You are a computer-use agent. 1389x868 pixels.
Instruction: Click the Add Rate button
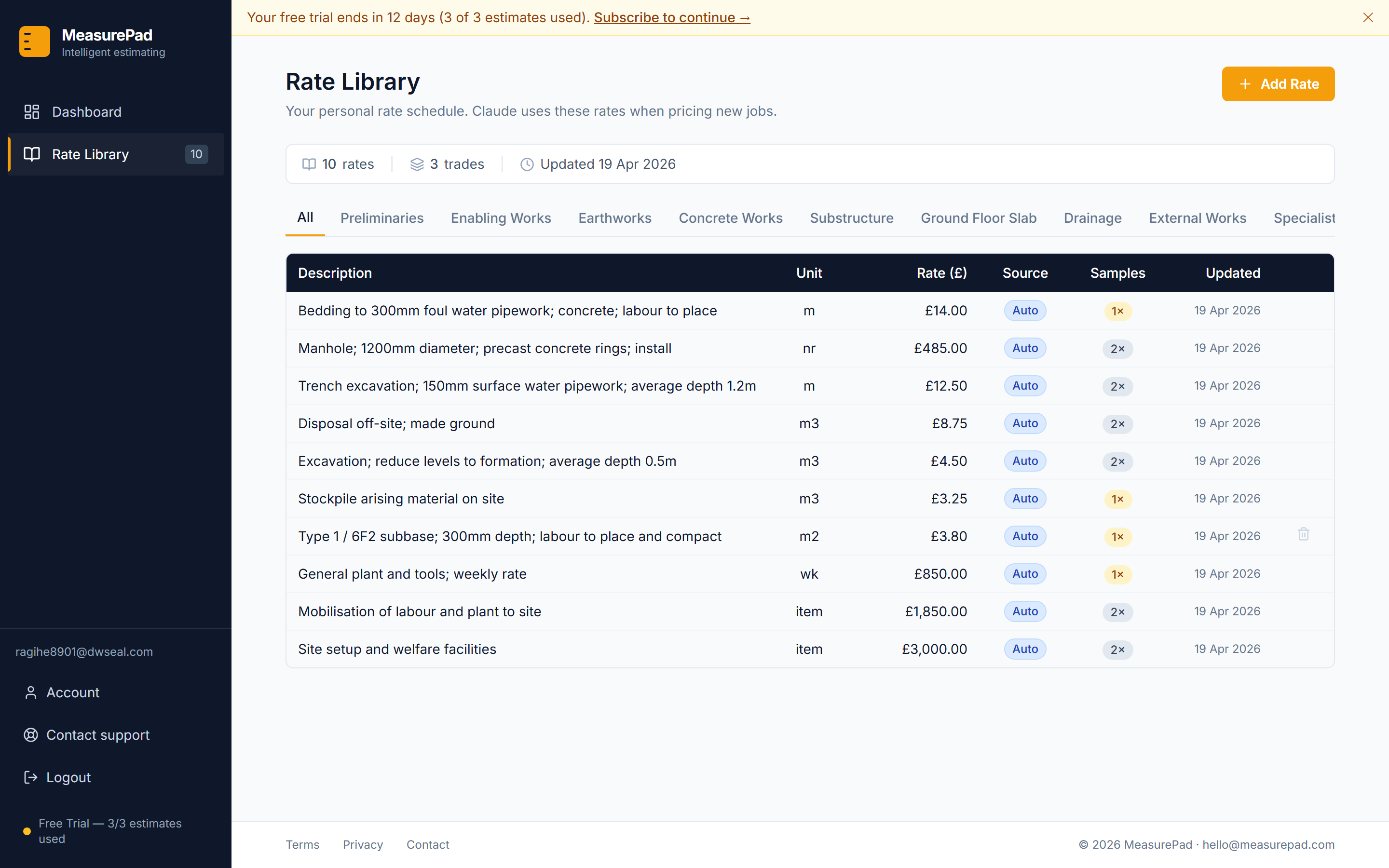click(1278, 84)
